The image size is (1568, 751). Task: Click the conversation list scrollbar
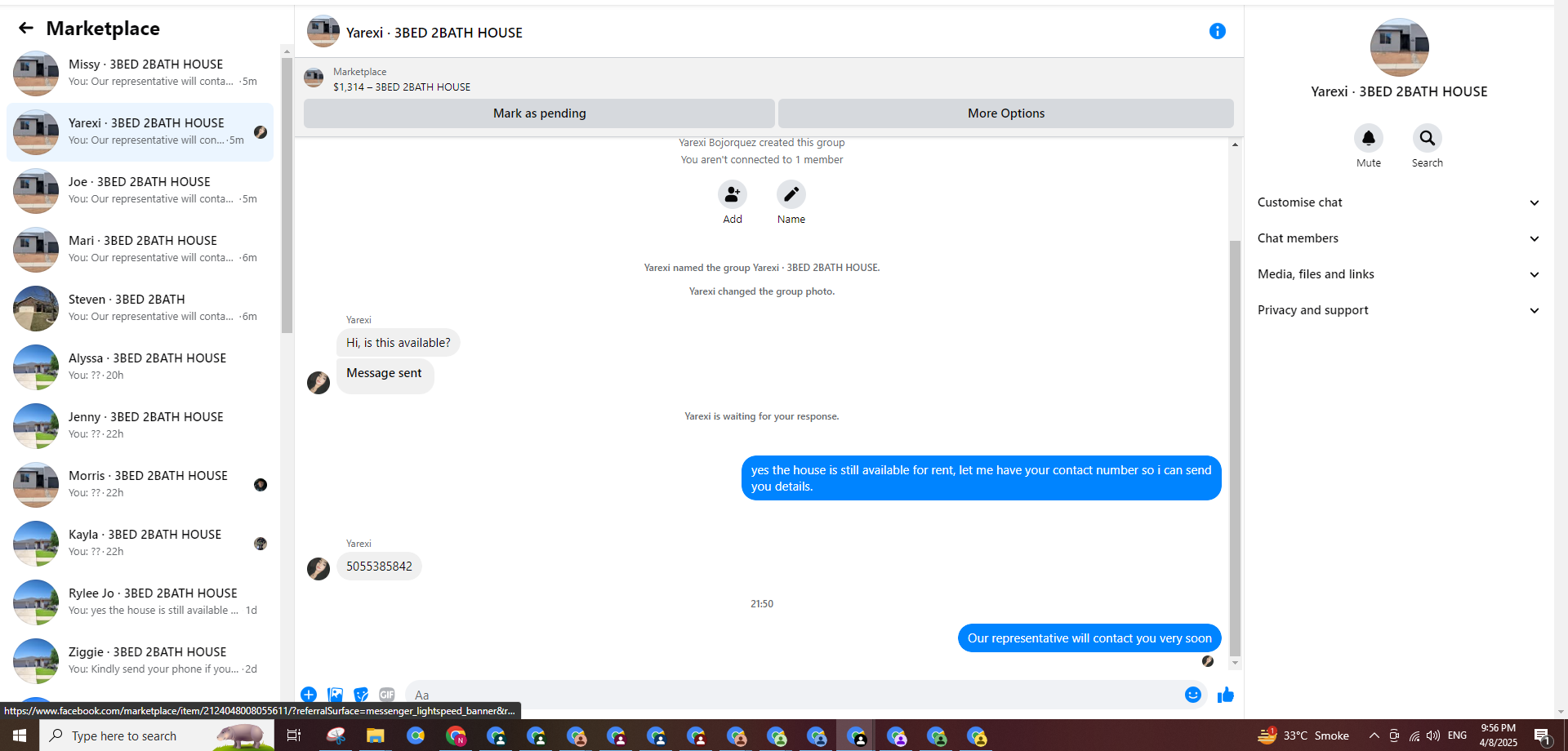click(x=287, y=196)
